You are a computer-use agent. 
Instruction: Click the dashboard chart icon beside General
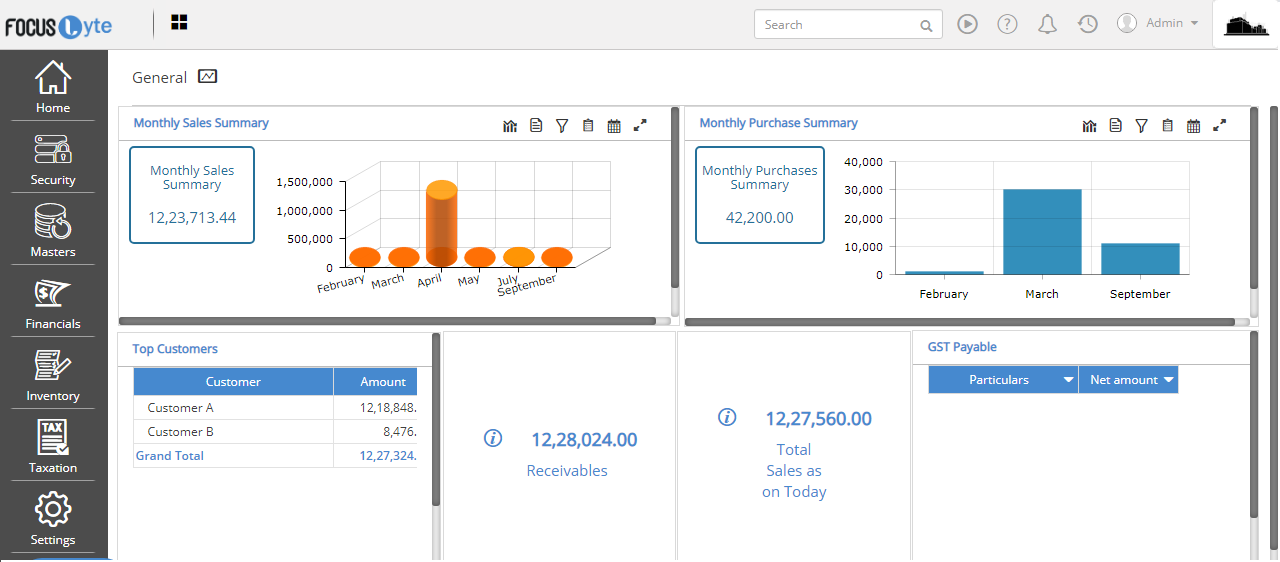207,76
